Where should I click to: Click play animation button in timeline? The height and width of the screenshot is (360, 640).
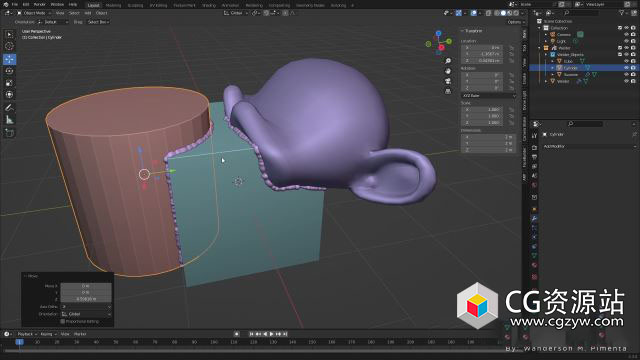click(x=271, y=334)
